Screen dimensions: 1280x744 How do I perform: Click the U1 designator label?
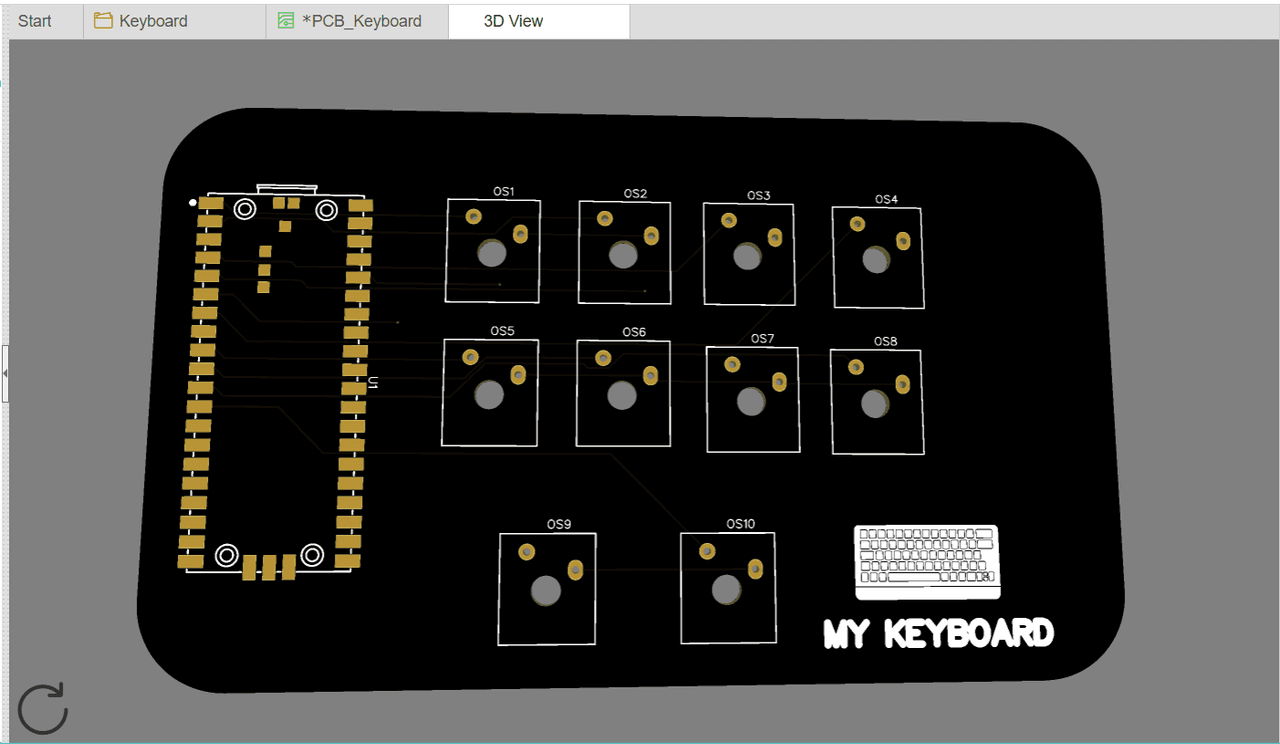[x=373, y=382]
